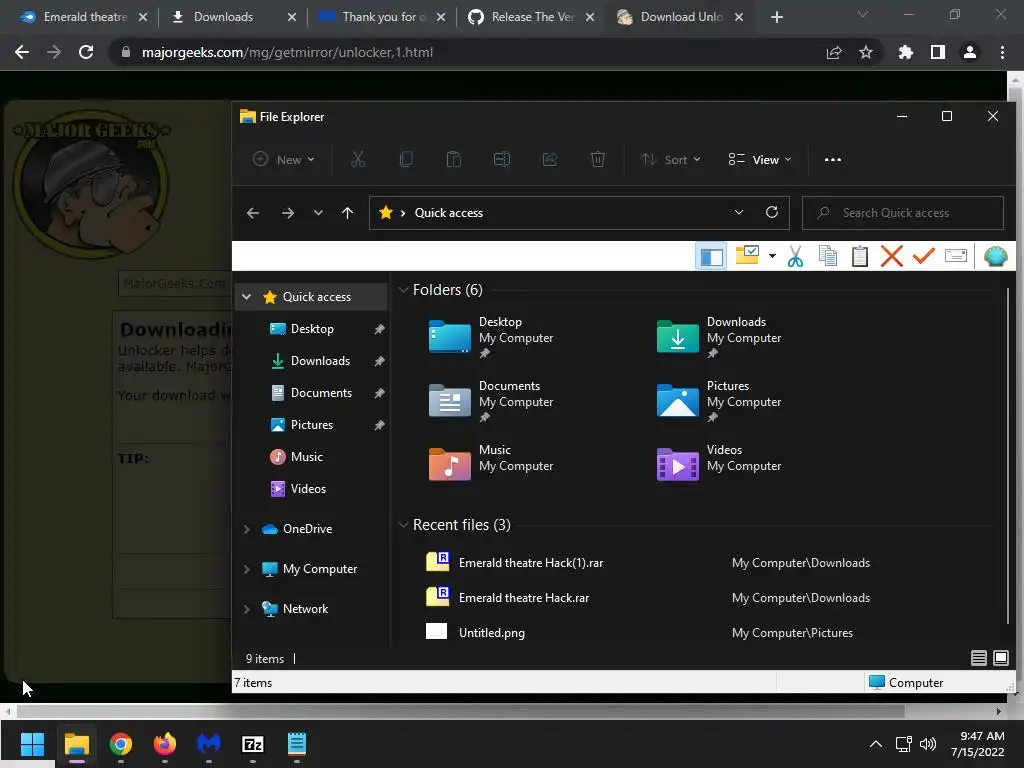Click the Copy icon in the File Explorer ribbon

click(x=406, y=159)
